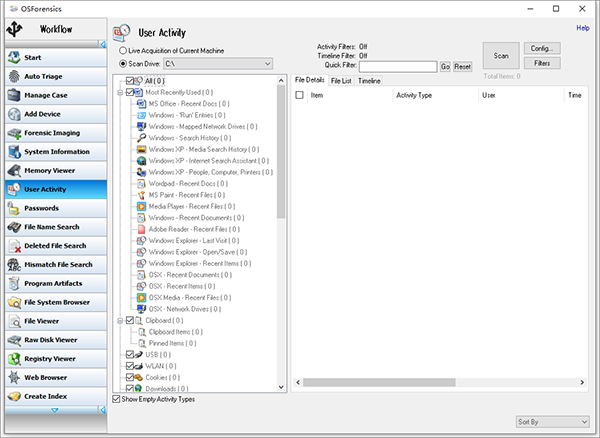Open the Scan Drive dropdown
This screenshot has height=438, width=600.
[x=266, y=63]
